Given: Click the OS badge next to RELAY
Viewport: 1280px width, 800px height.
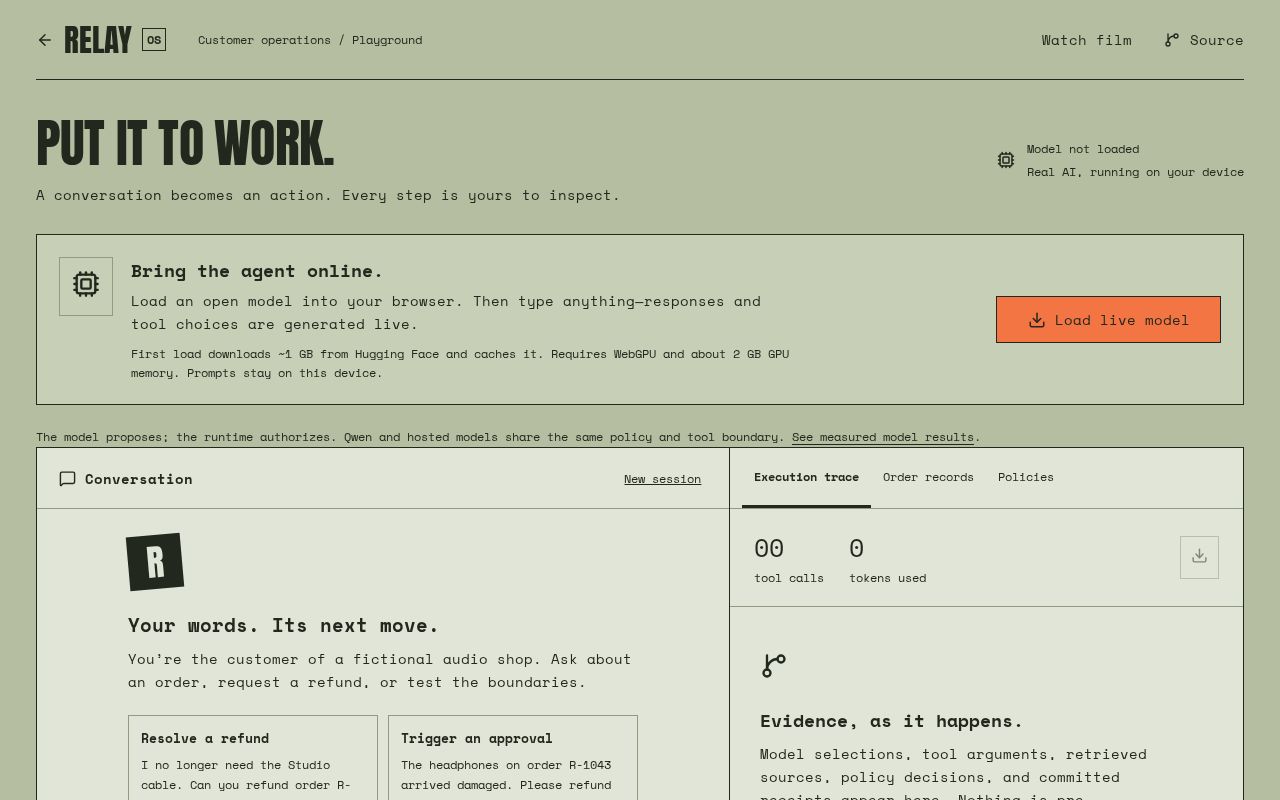Looking at the screenshot, I should 154,40.
